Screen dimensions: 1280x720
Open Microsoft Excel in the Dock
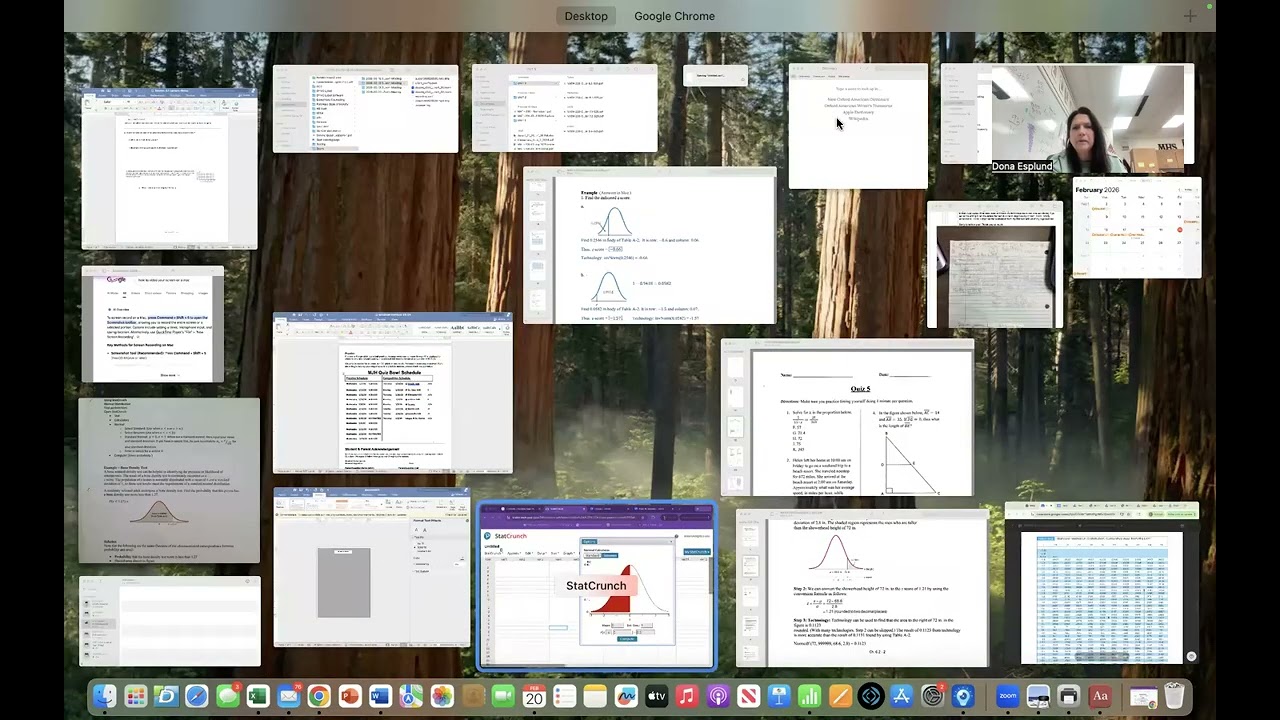coord(258,696)
